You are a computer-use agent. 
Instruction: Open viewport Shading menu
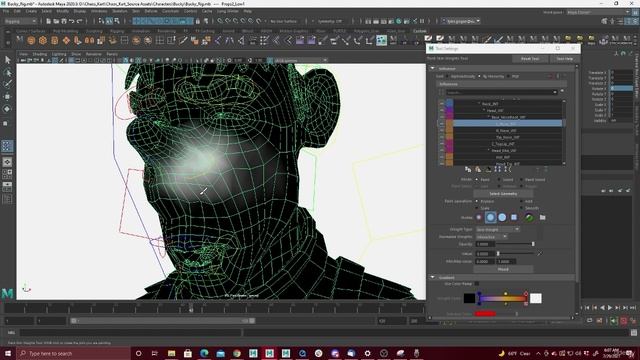[40, 54]
